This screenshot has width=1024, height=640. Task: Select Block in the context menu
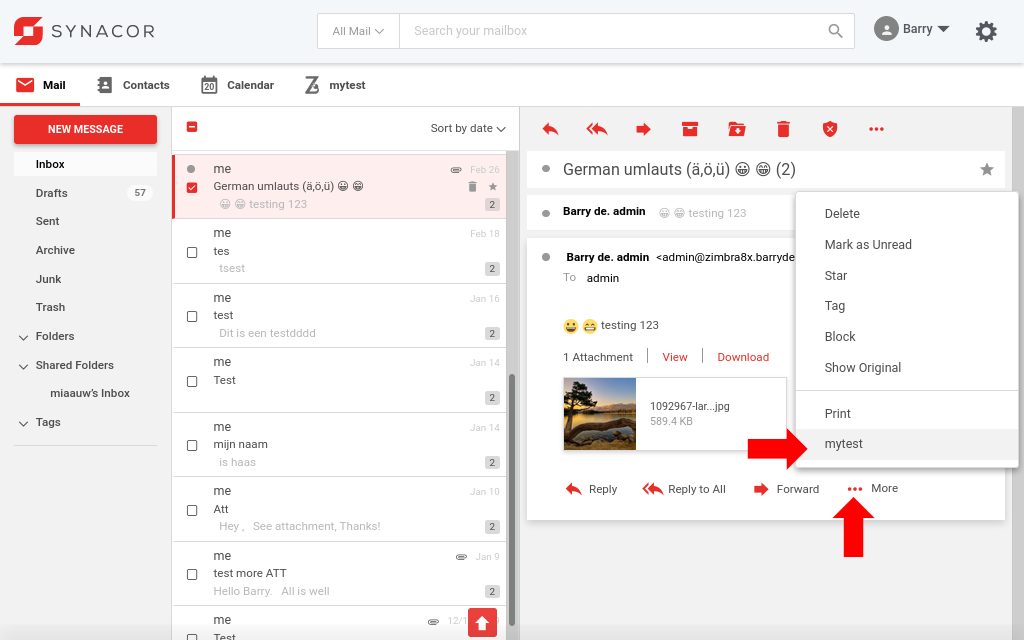pos(907,336)
